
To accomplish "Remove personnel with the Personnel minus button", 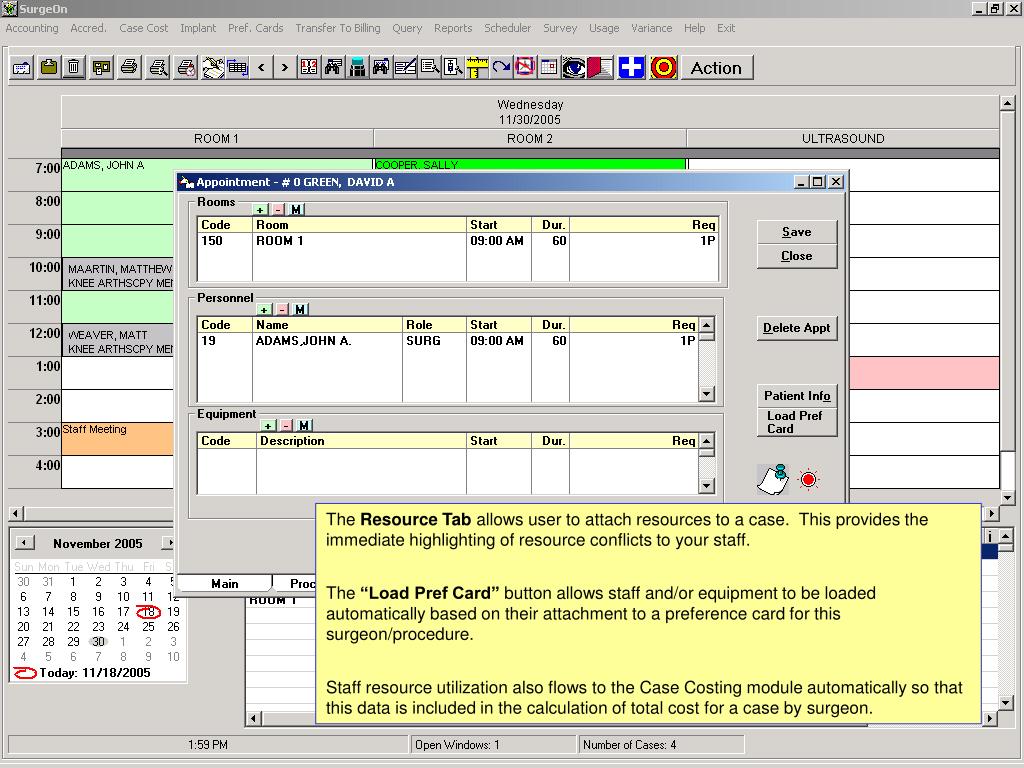I will pos(282,310).
